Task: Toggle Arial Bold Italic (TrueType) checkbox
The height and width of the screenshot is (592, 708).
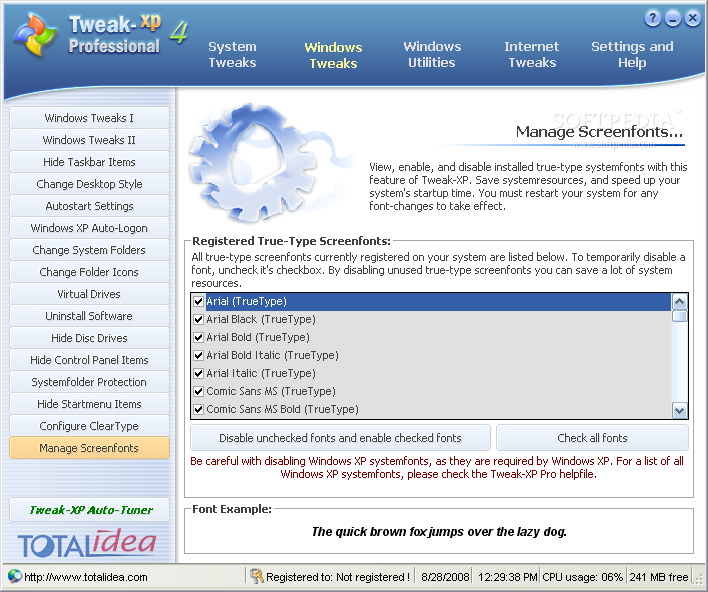Action: click(198, 355)
